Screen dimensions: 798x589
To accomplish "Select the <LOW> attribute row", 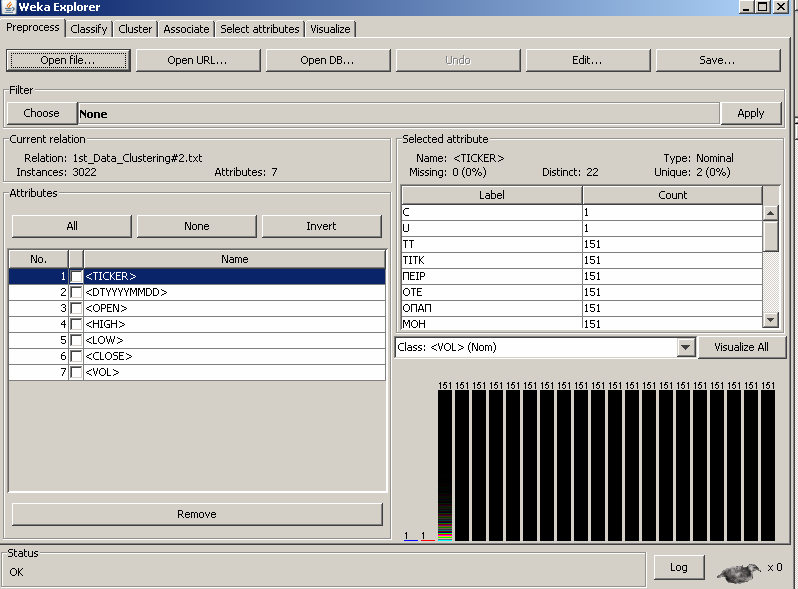I will [197, 340].
